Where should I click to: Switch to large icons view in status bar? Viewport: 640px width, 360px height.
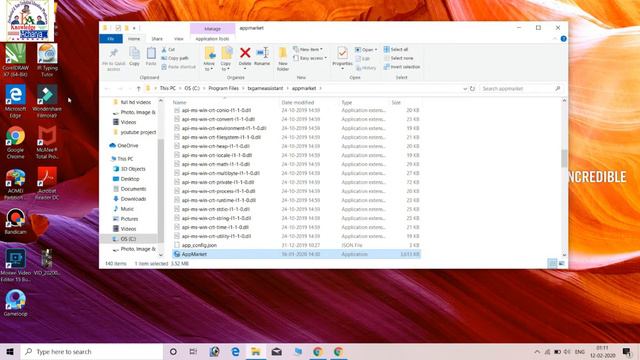(562, 264)
